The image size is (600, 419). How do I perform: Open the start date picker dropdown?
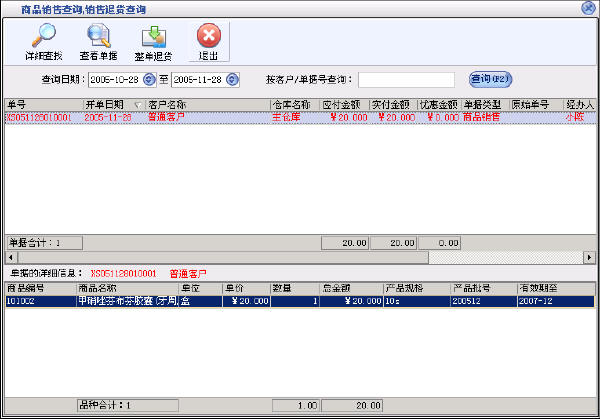pyautogui.click(x=150, y=79)
